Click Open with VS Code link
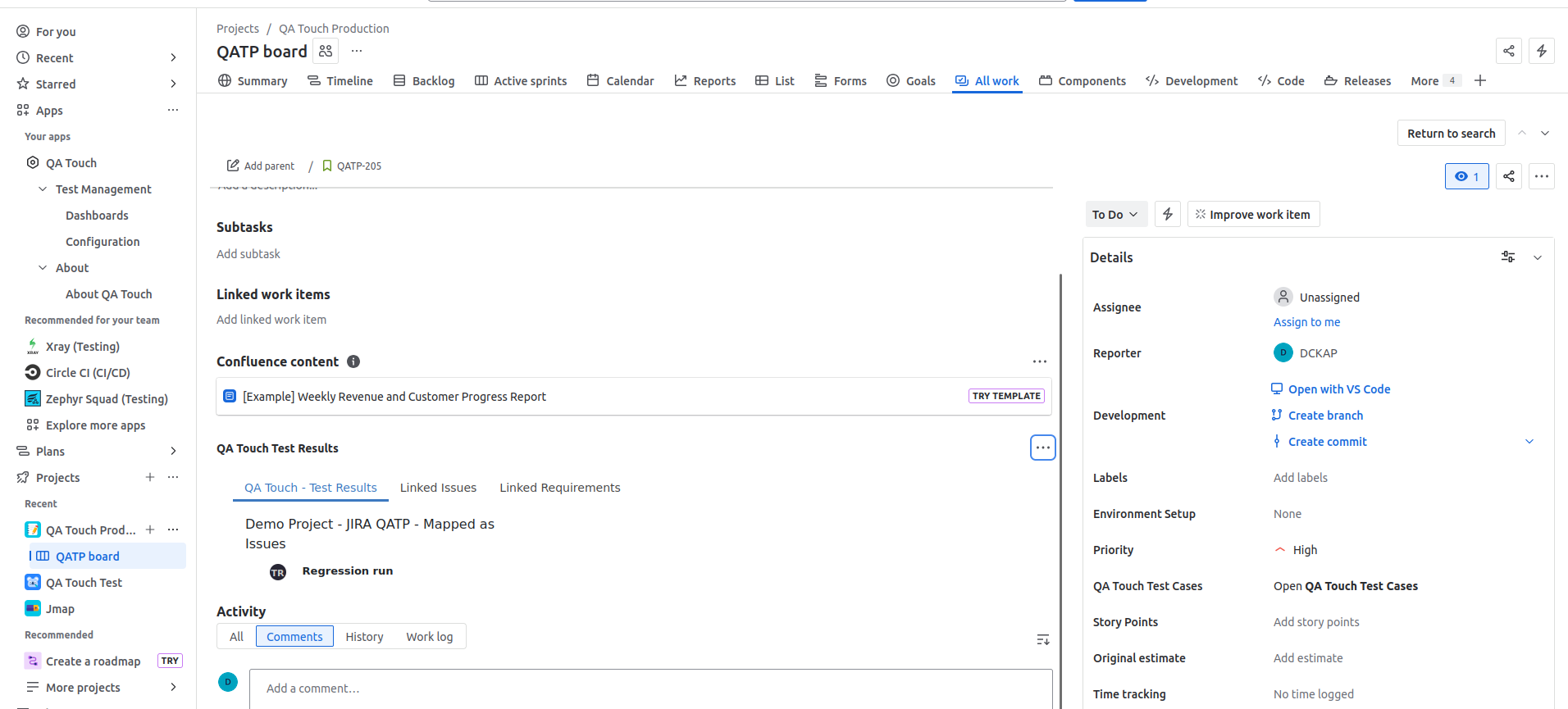This screenshot has height=709, width=1568. tap(1331, 389)
